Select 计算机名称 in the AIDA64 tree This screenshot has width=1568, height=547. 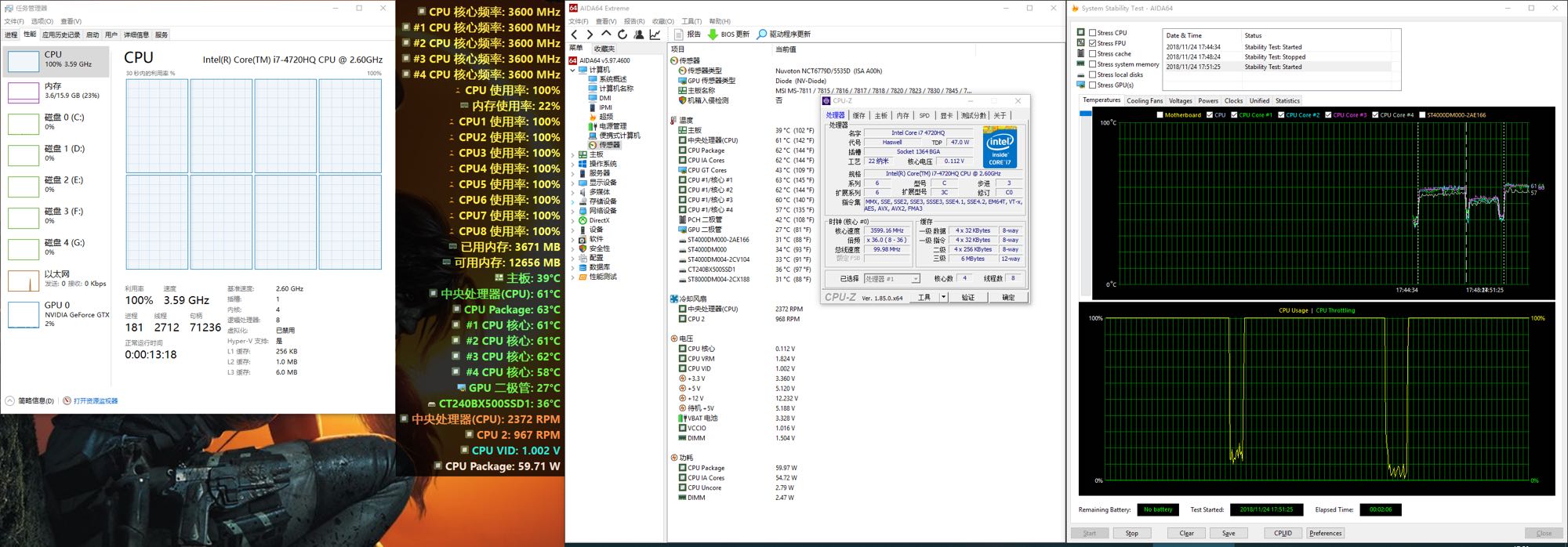click(610, 89)
